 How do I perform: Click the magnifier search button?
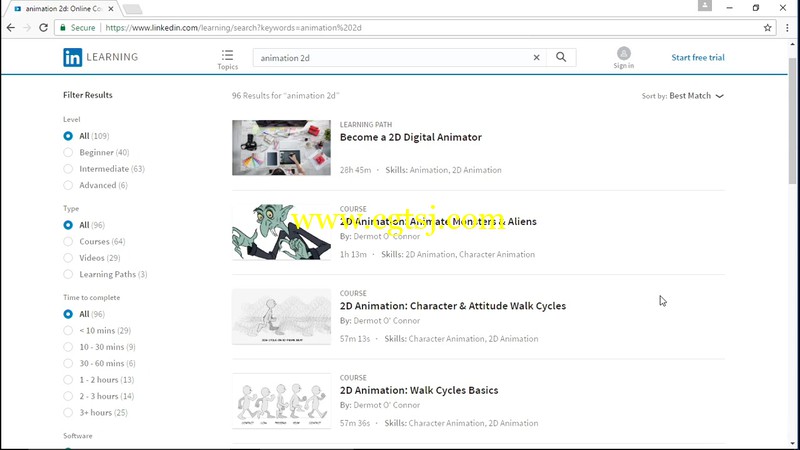(561, 57)
